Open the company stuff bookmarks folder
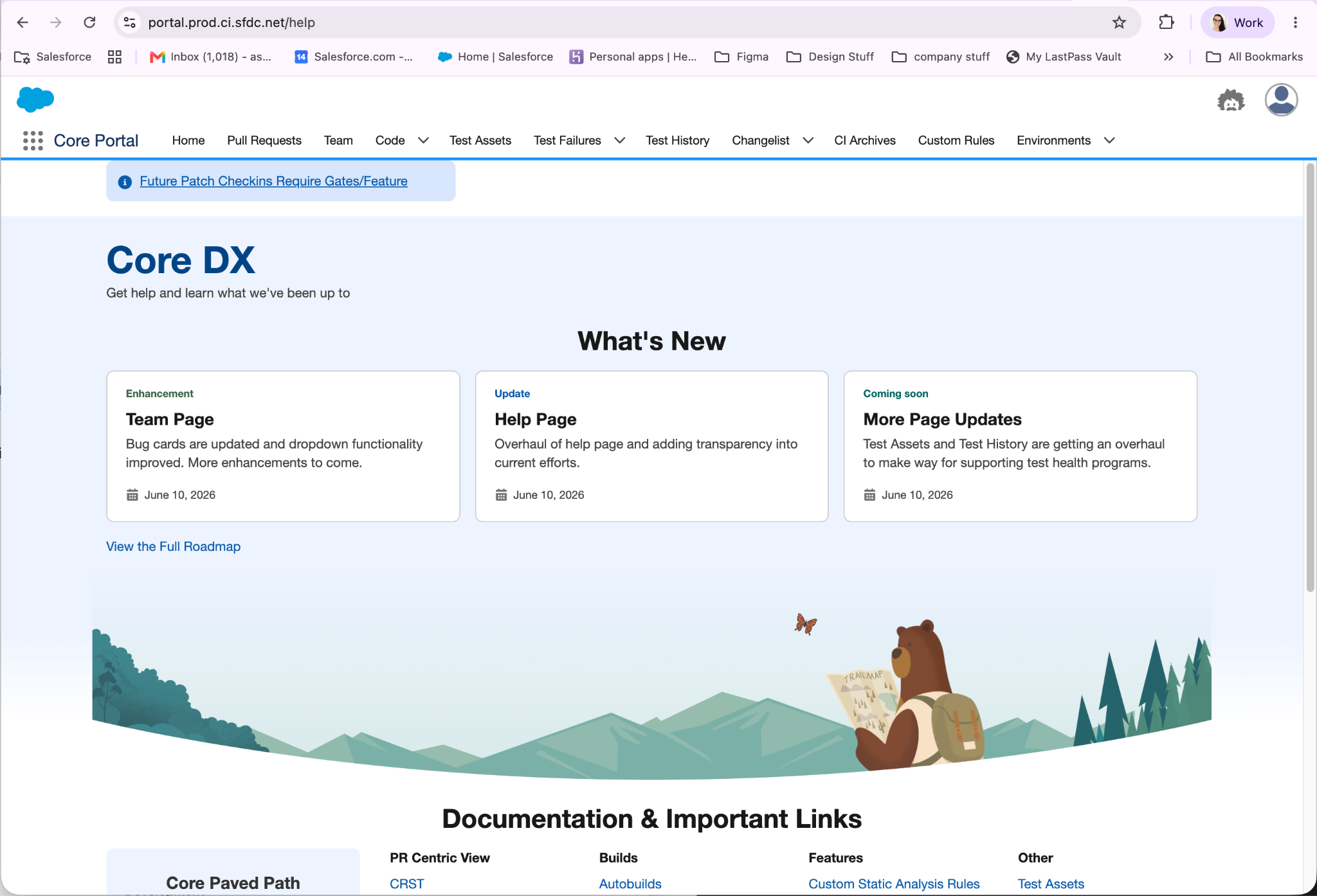Screen dimensions: 1317x896 point(941,57)
